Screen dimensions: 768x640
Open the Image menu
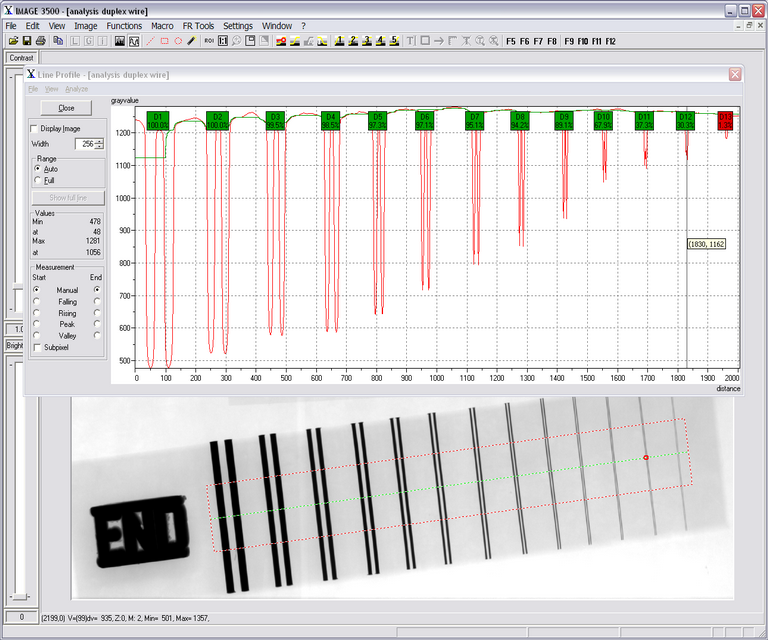point(86,26)
